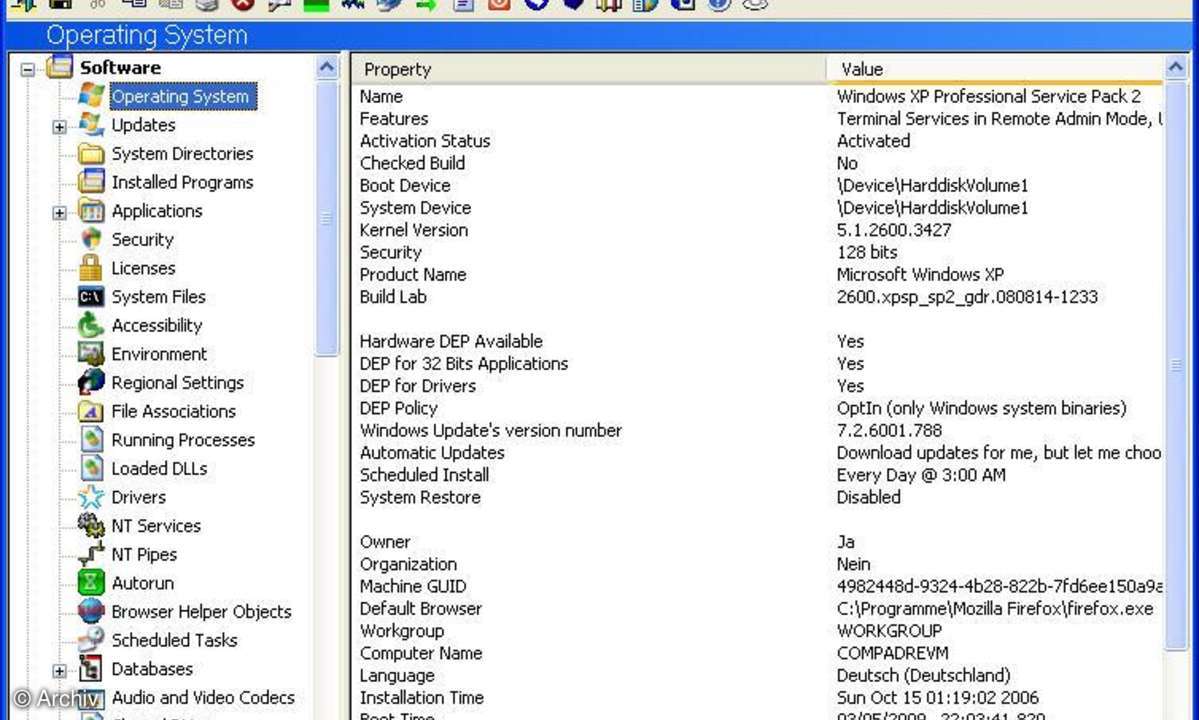Select the Features property row
1199x720 pixels.
click(x=757, y=118)
